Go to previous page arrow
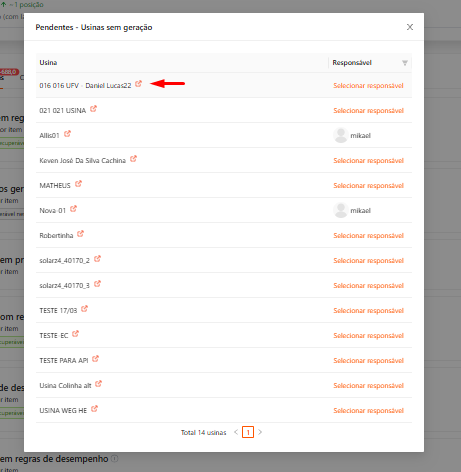 click(x=236, y=432)
